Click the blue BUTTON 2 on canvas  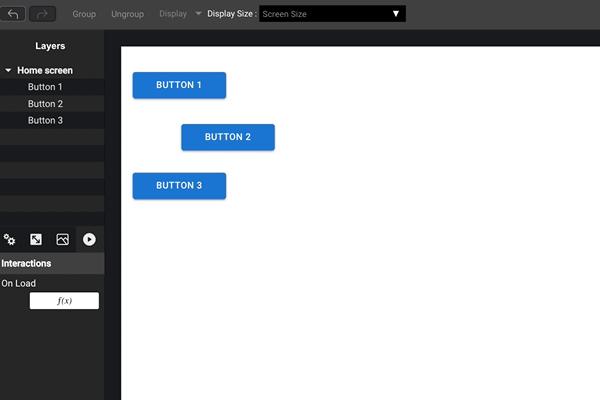click(228, 137)
